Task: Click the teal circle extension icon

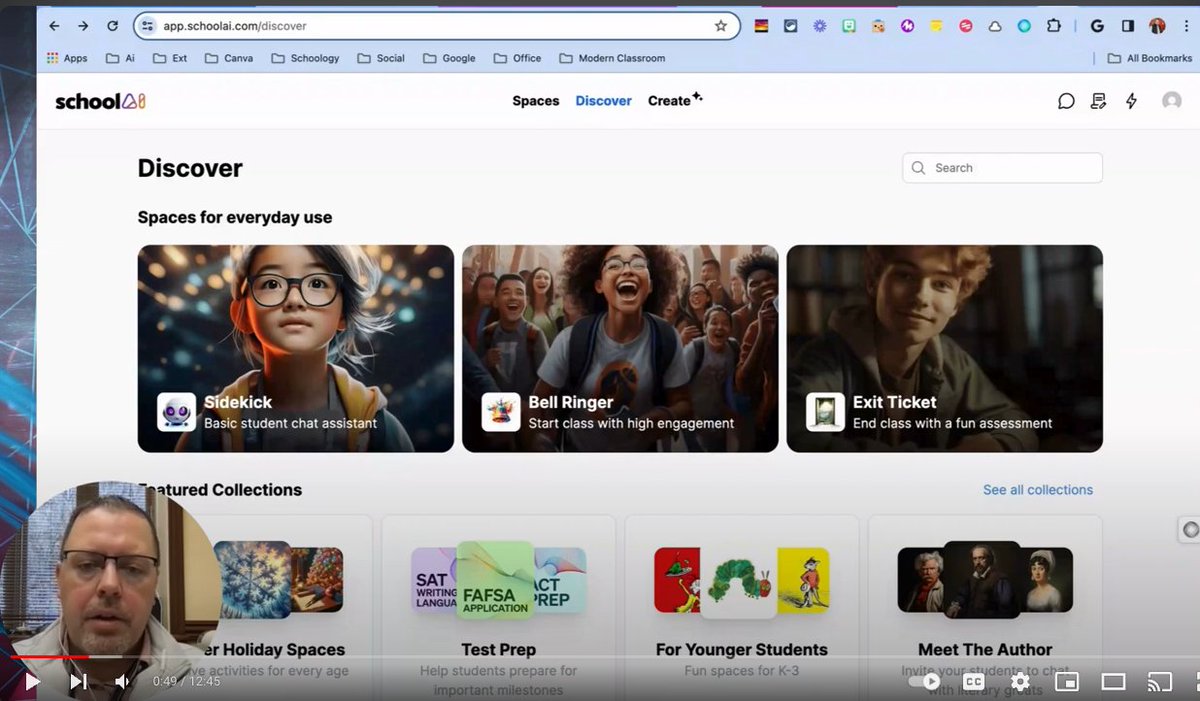Action: 1024,26
